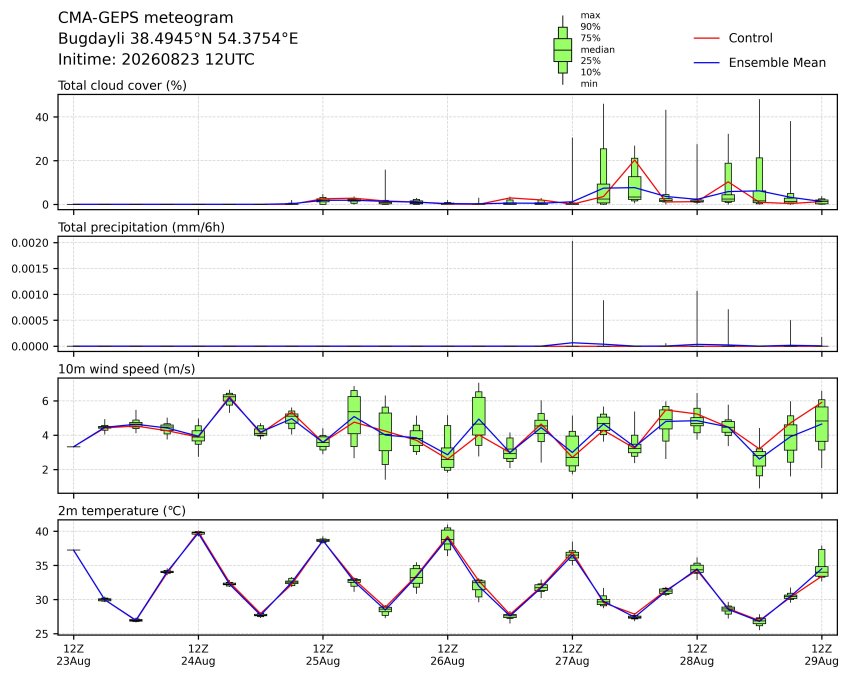Click the '25' temperature axis tick label
Viewport: 850px width, 678px height.
(43, 634)
